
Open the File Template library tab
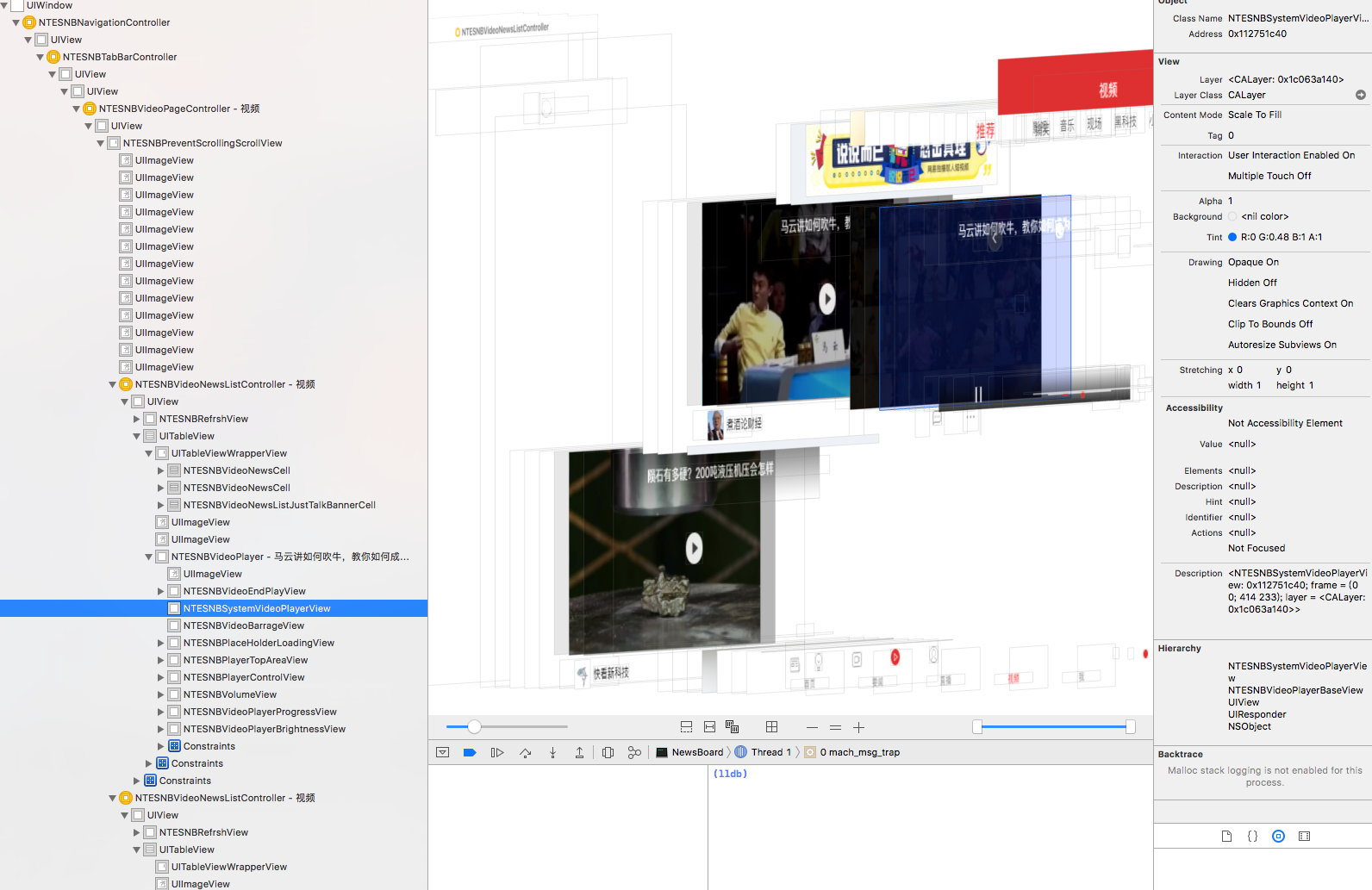point(1226,836)
